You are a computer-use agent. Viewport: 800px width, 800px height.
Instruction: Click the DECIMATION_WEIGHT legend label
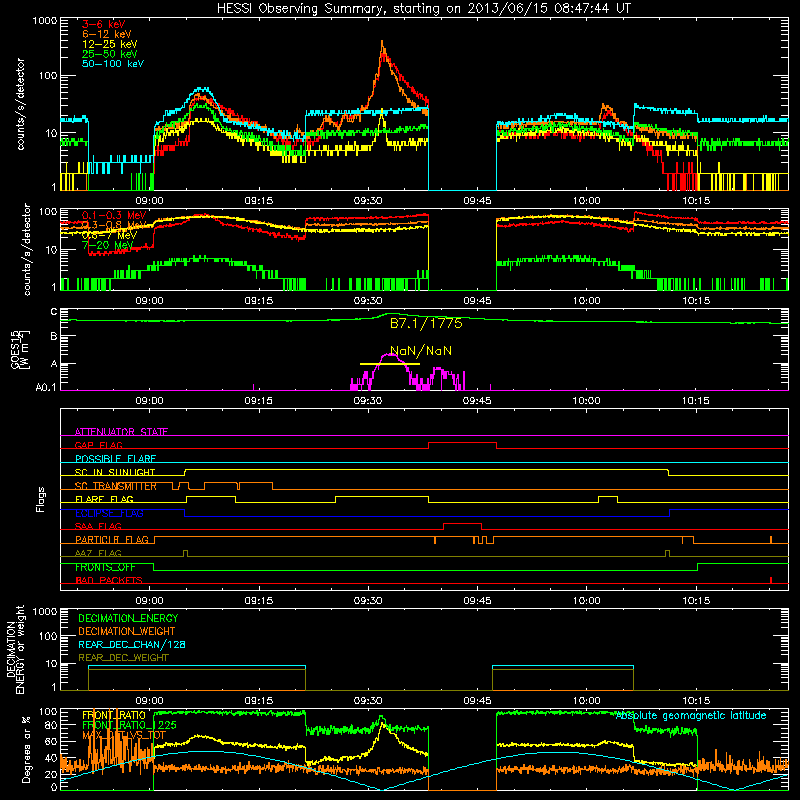click(127, 631)
